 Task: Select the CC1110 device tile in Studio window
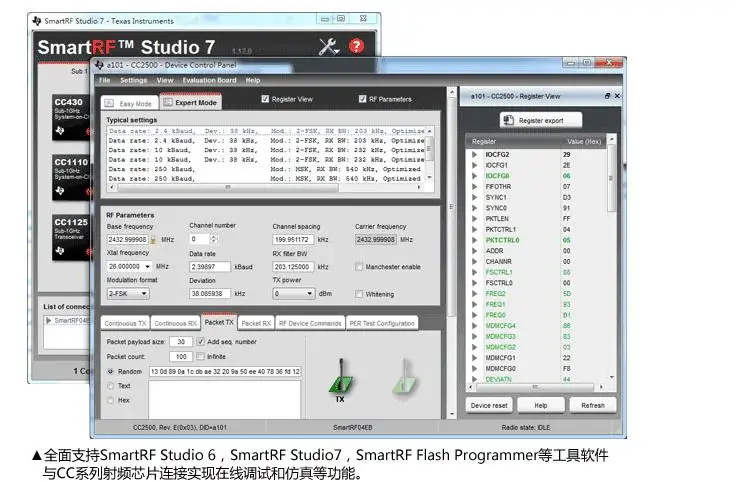[x=71, y=178]
